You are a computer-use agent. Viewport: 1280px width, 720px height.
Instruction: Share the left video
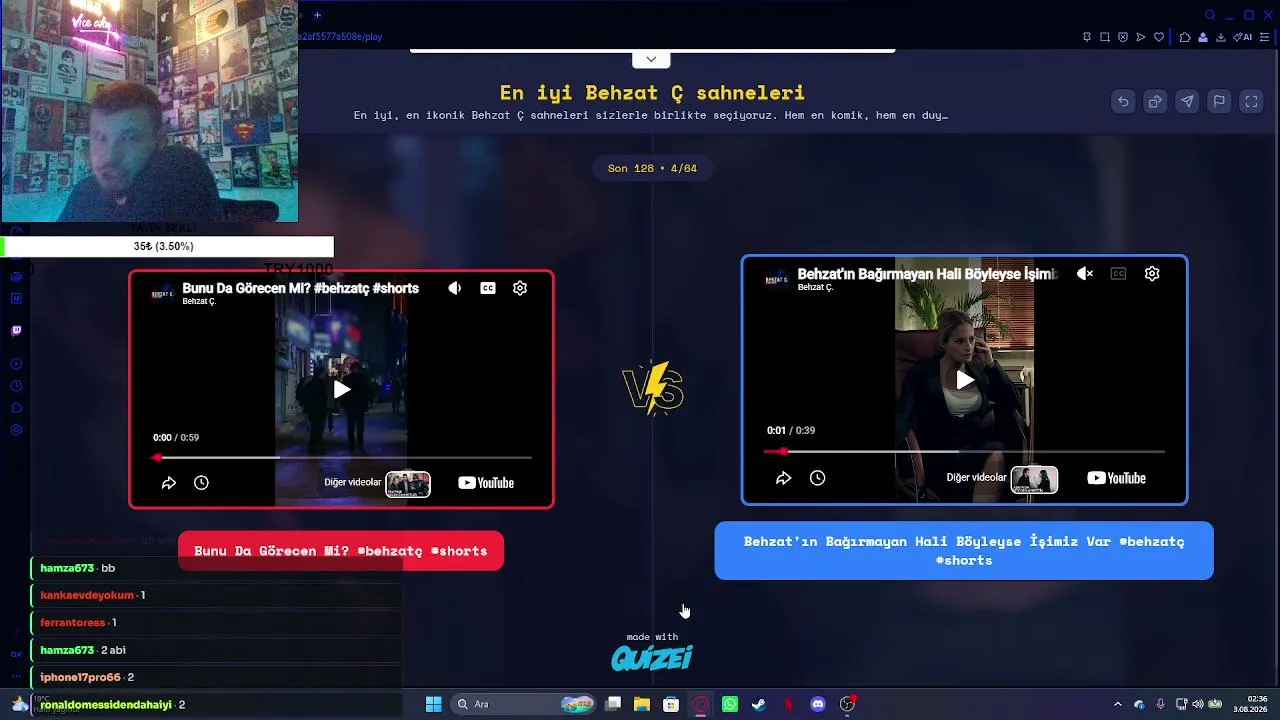[x=169, y=483]
